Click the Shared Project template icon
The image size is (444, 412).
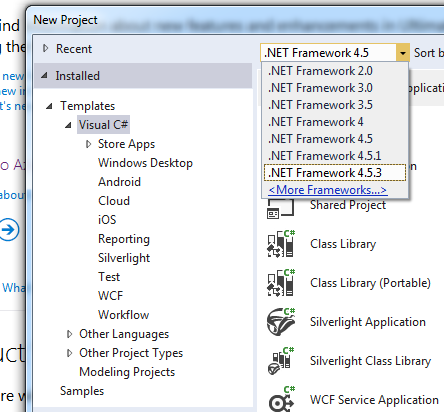coord(280,209)
